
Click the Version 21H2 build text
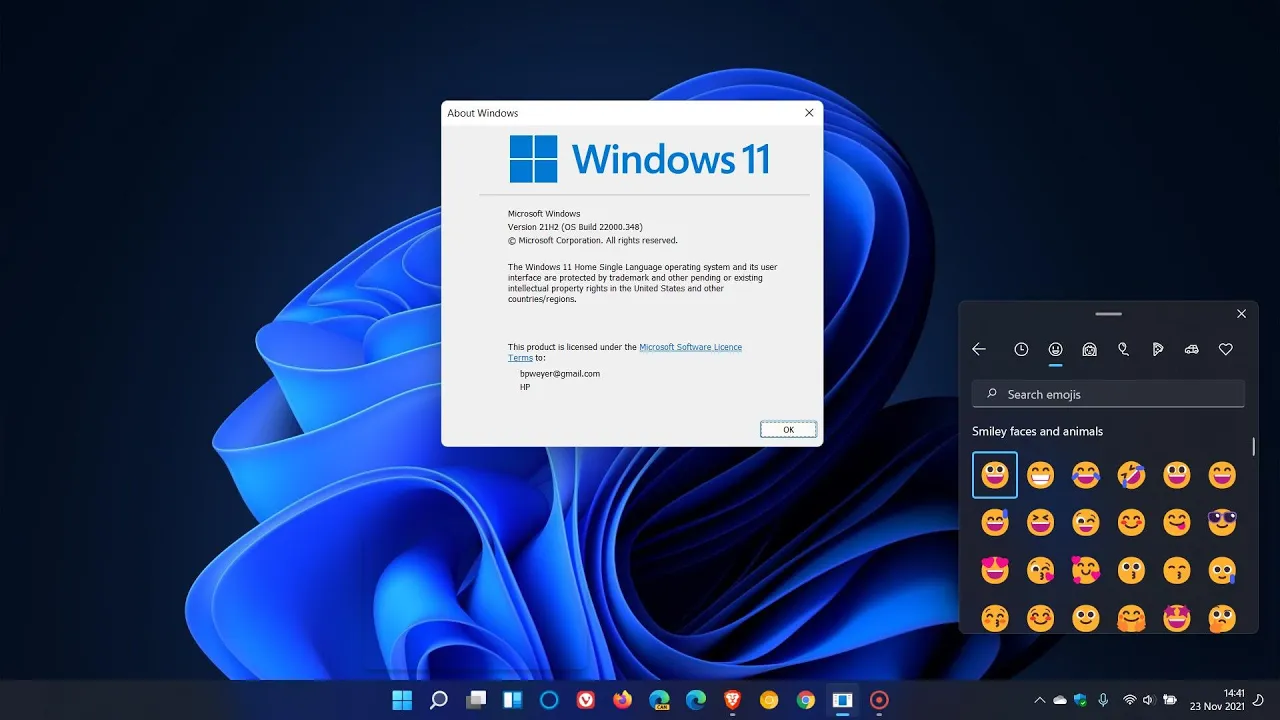575,227
